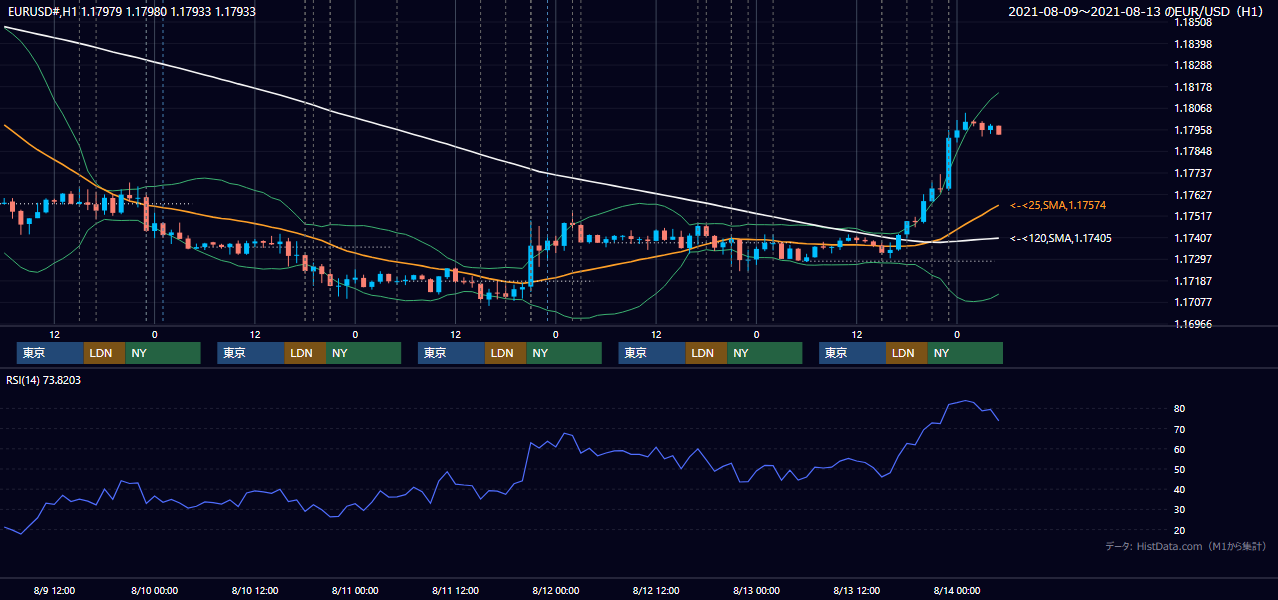Select the 8/10 12:00 time axis label
The image size is (1278, 600).
(x=255, y=590)
